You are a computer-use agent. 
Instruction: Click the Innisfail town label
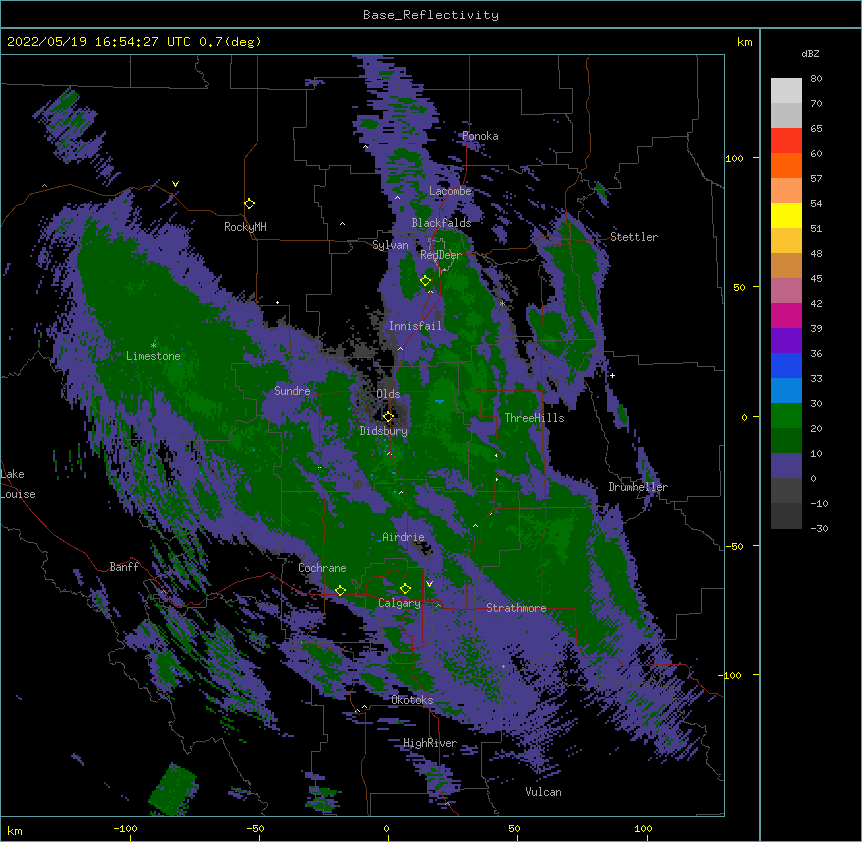[x=415, y=326]
